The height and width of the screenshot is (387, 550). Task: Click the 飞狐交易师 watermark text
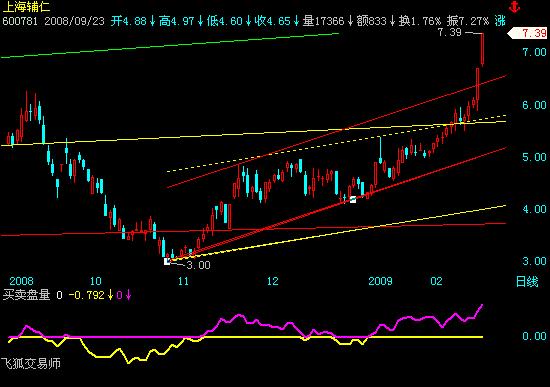[31, 364]
